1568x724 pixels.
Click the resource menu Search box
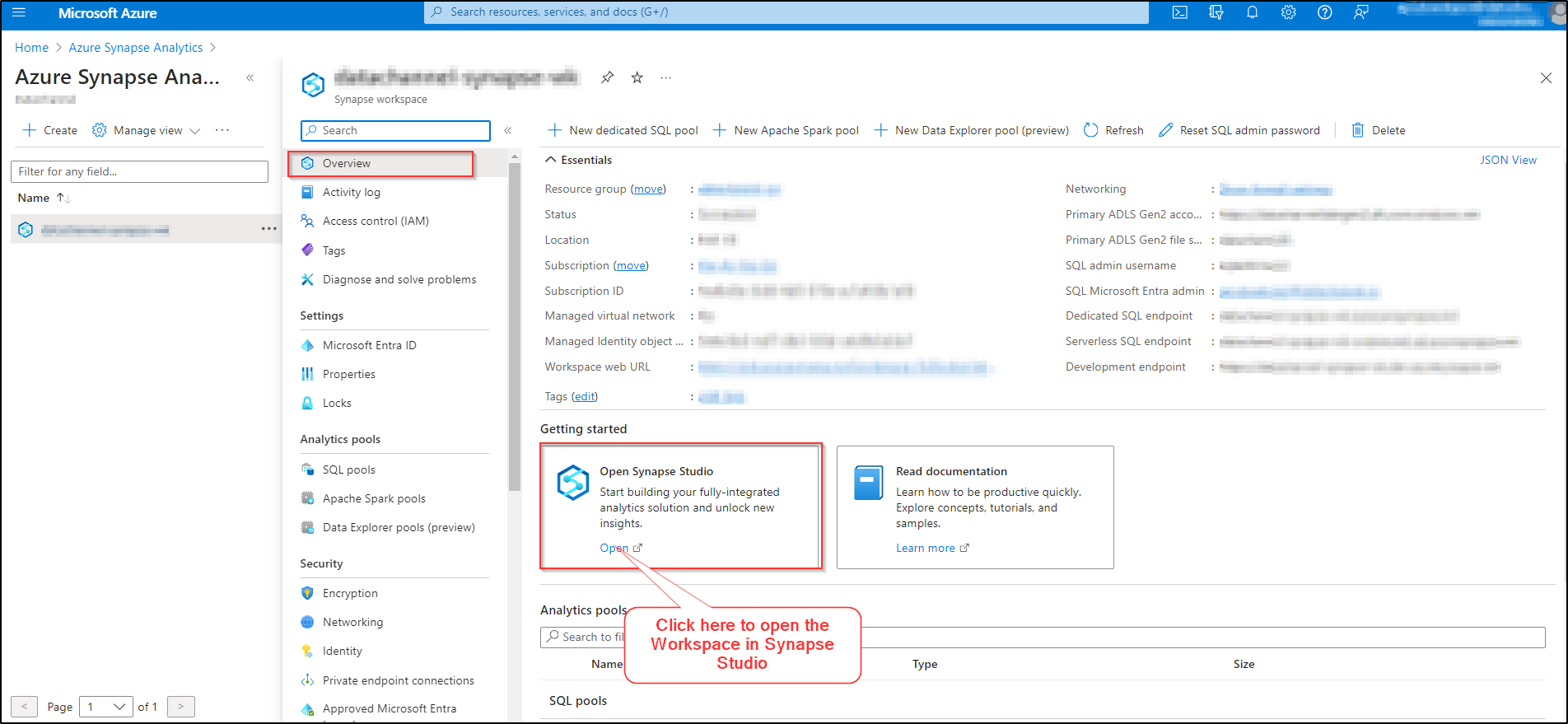(x=396, y=130)
